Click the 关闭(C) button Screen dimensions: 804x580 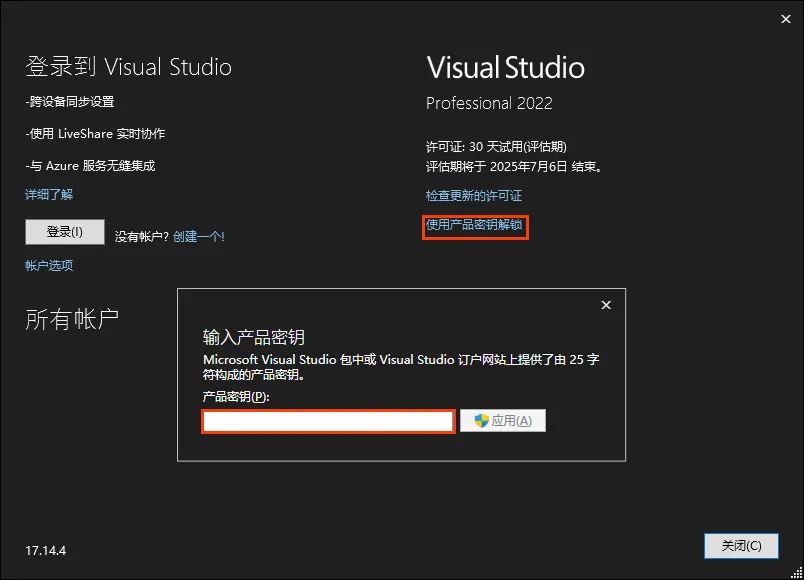pyautogui.click(x=741, y=546)
